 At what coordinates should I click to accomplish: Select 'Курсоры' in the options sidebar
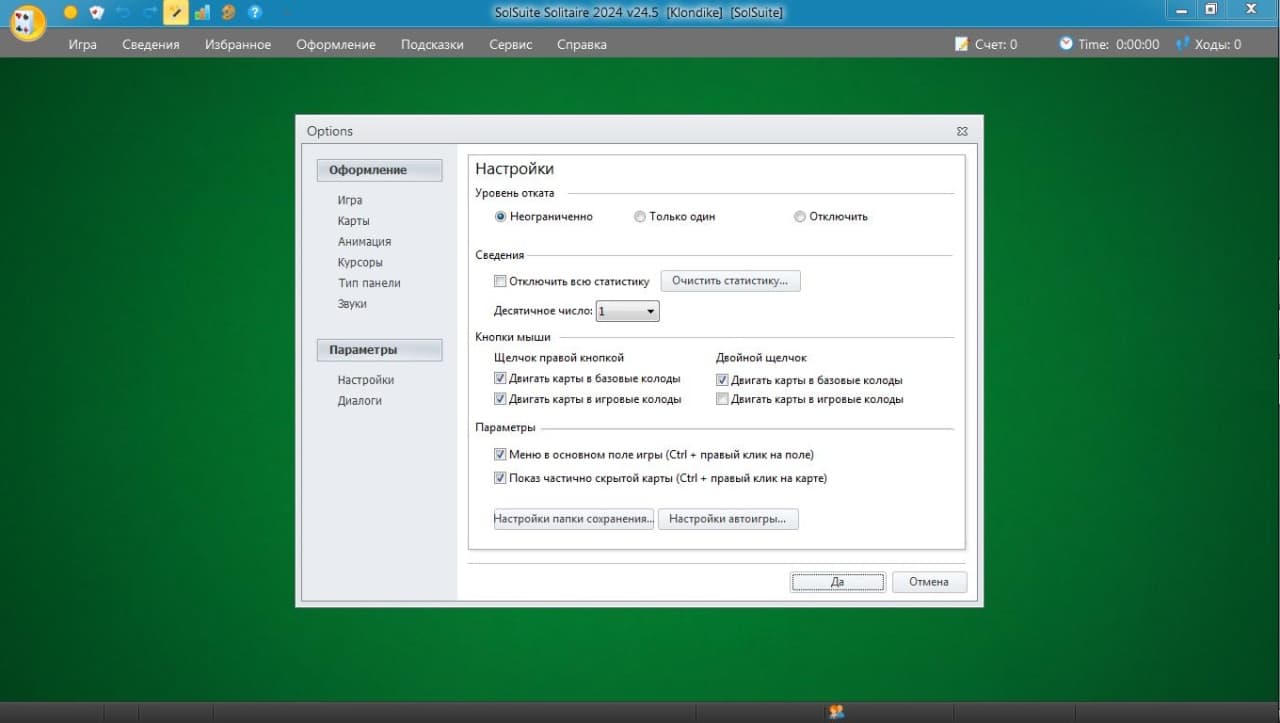tap(360, 263)
